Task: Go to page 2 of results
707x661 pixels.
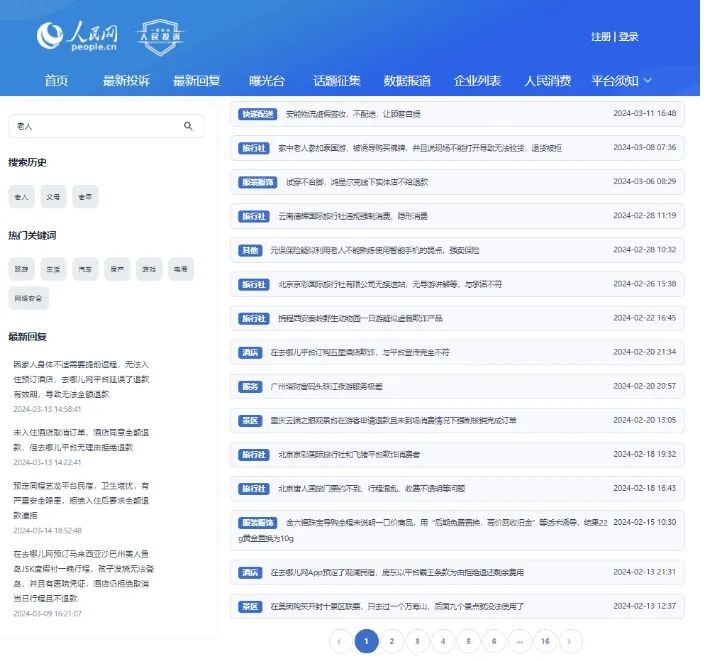Action: [392, 641]
